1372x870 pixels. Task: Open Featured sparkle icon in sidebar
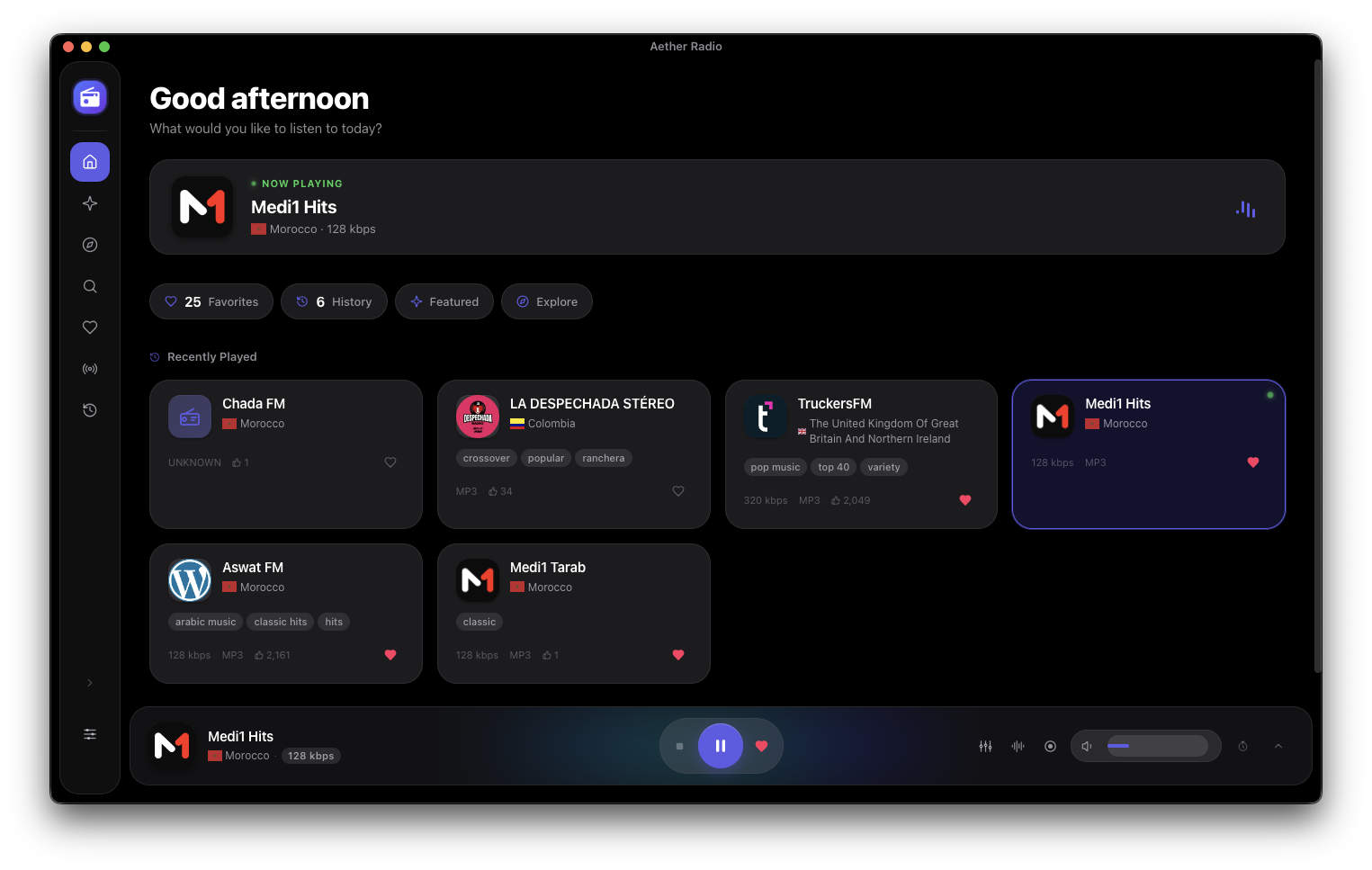(x=90, y=203)
